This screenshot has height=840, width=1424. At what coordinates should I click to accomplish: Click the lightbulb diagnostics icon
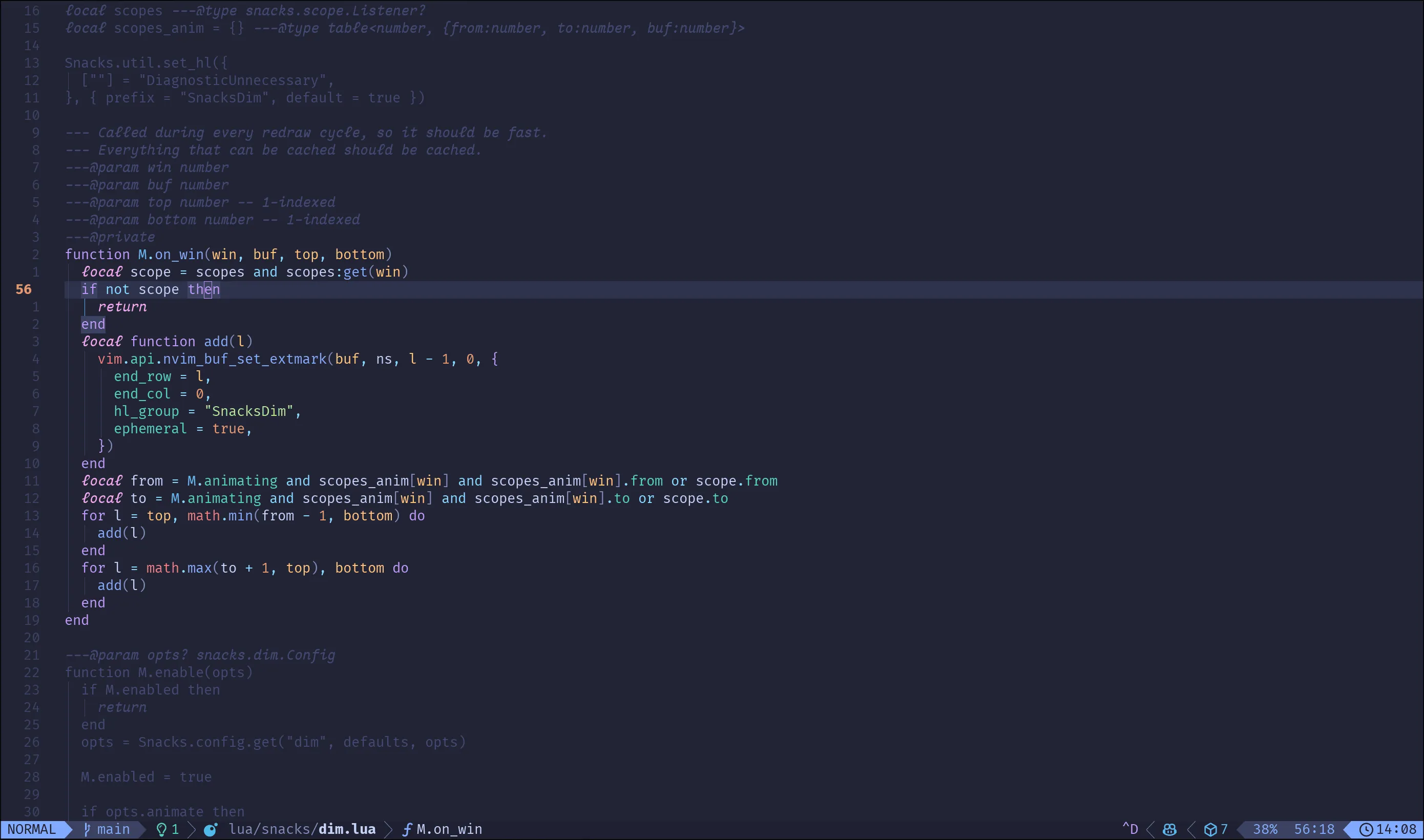click(x=162, y=830)
